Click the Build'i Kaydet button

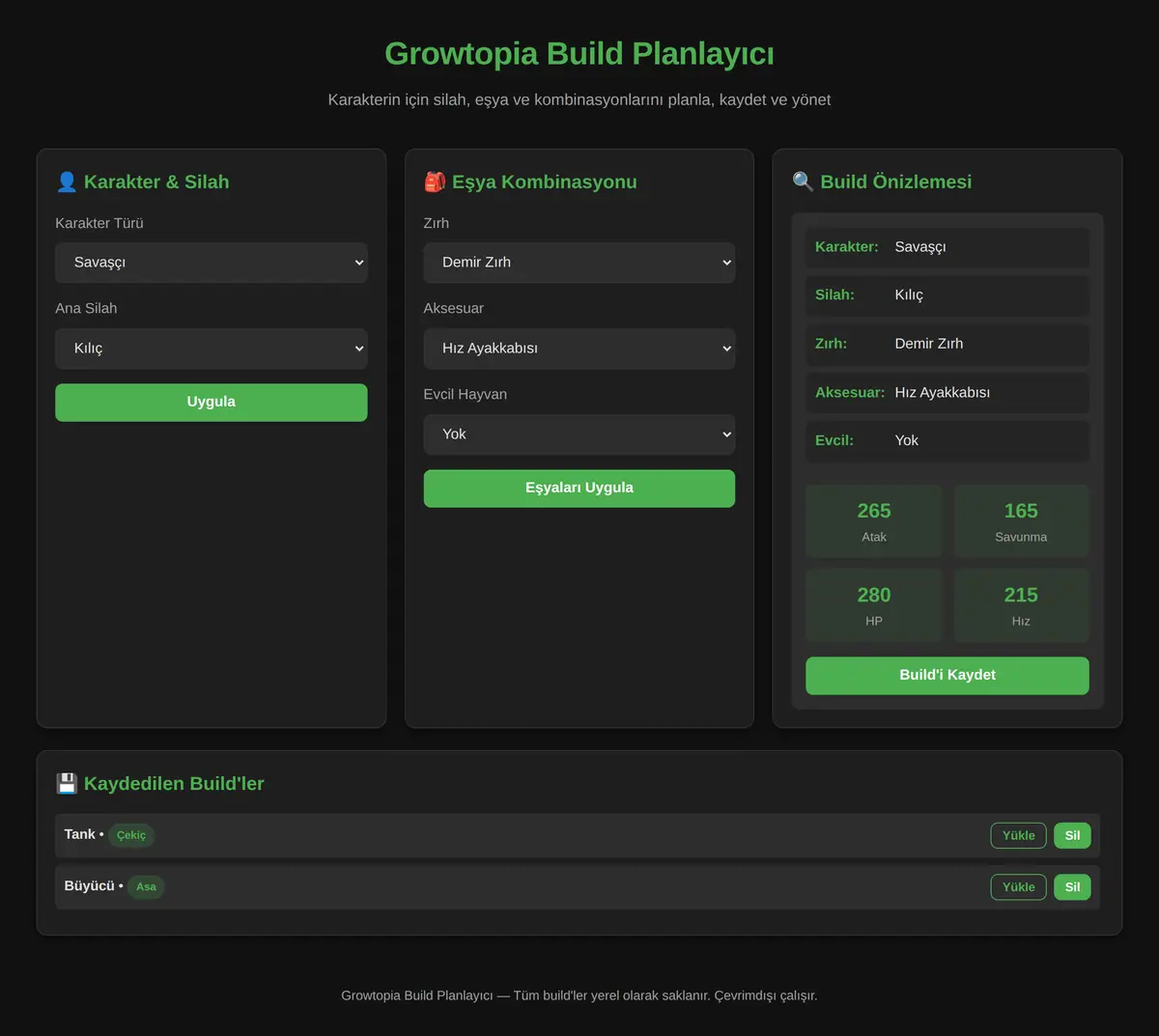pyautogui.click(x=947, y=676)
